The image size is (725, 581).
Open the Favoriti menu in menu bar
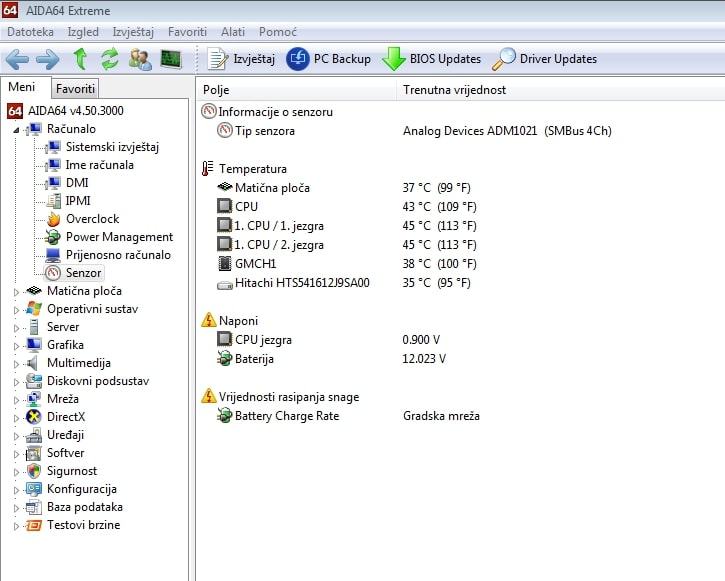187,32
